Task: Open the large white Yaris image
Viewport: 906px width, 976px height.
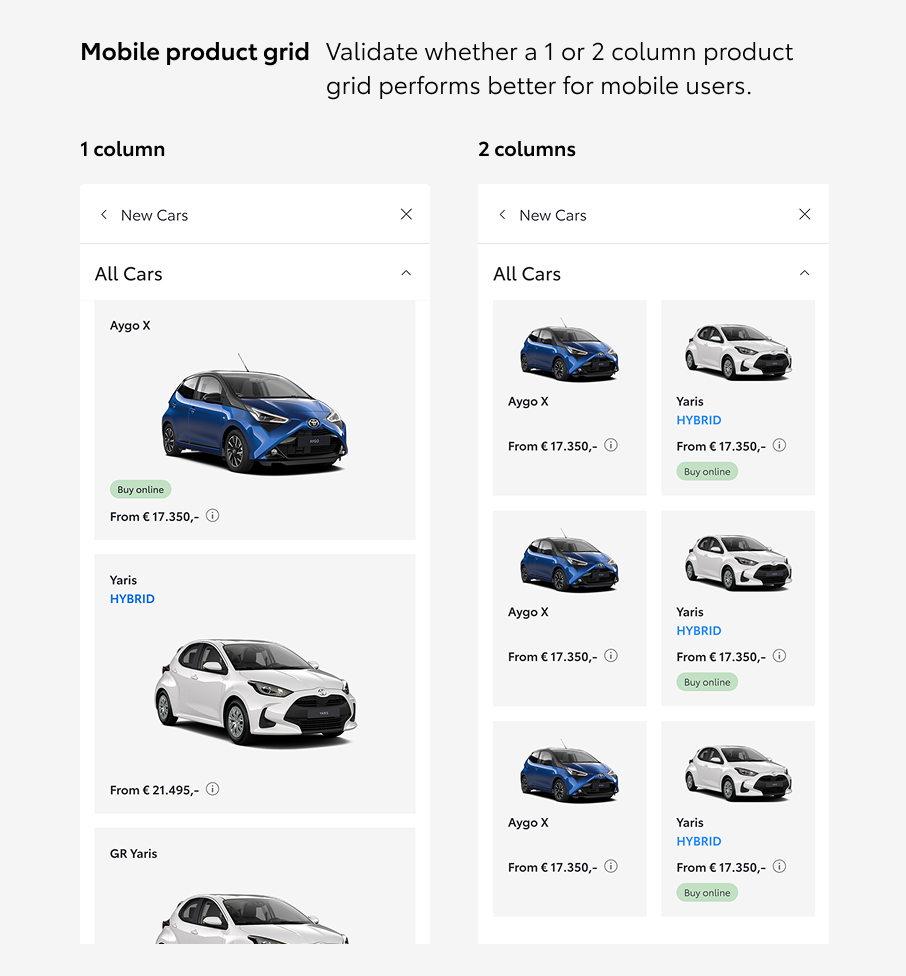Action: pyautogui.click(x=255, y=690)
